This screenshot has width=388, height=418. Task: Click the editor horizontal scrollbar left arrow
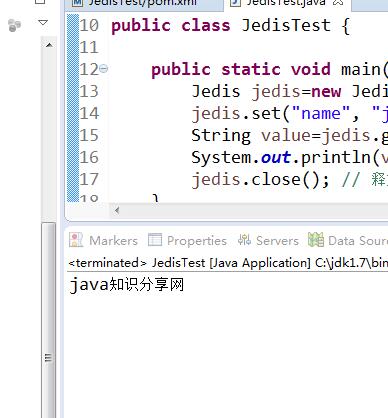(x=117, y=210)
